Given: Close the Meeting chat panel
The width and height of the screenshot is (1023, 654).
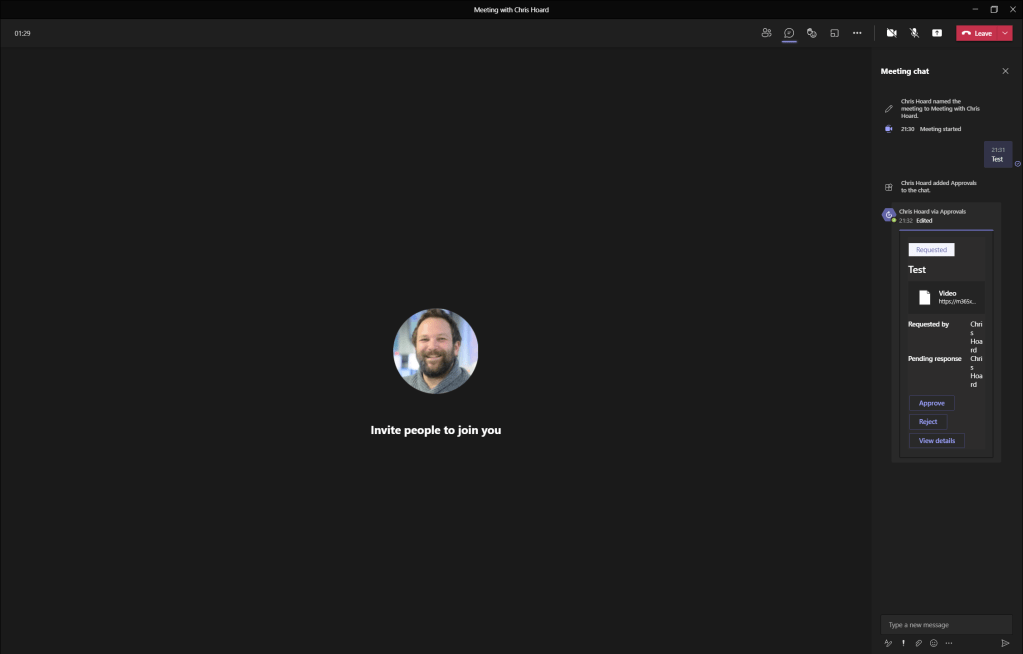Looking at the screenshot, I should [1005, 71].
